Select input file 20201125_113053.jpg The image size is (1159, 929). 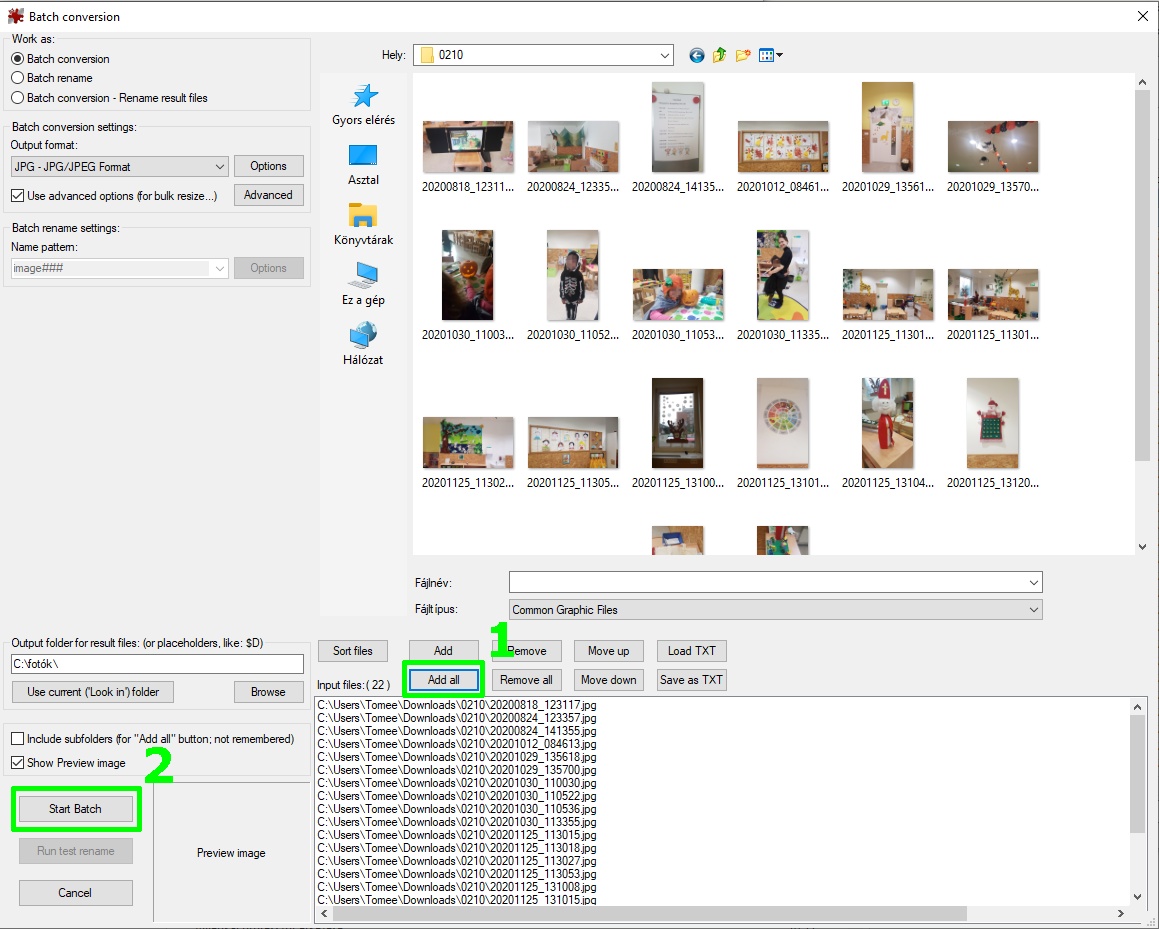tap(457, 874)
